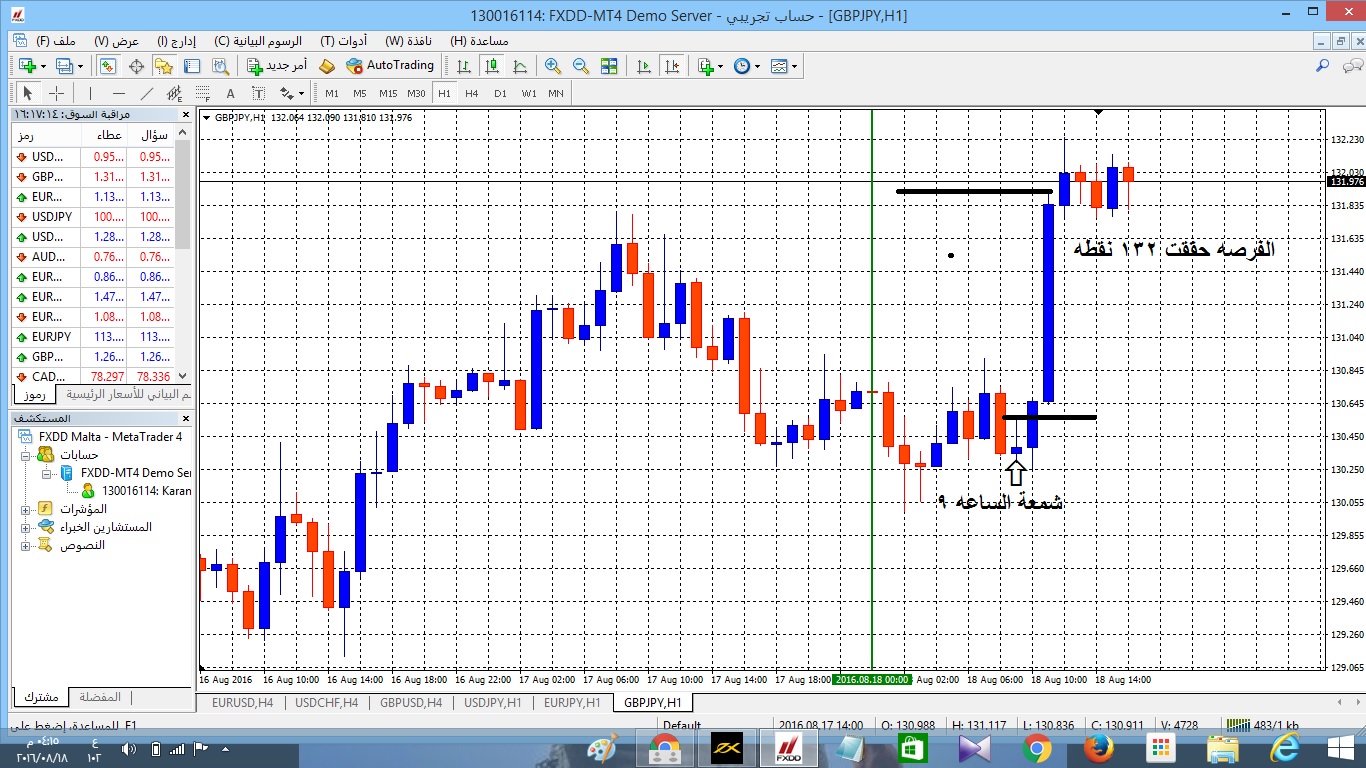Open Windows Store from the taskbar

[x=912, y=748]
